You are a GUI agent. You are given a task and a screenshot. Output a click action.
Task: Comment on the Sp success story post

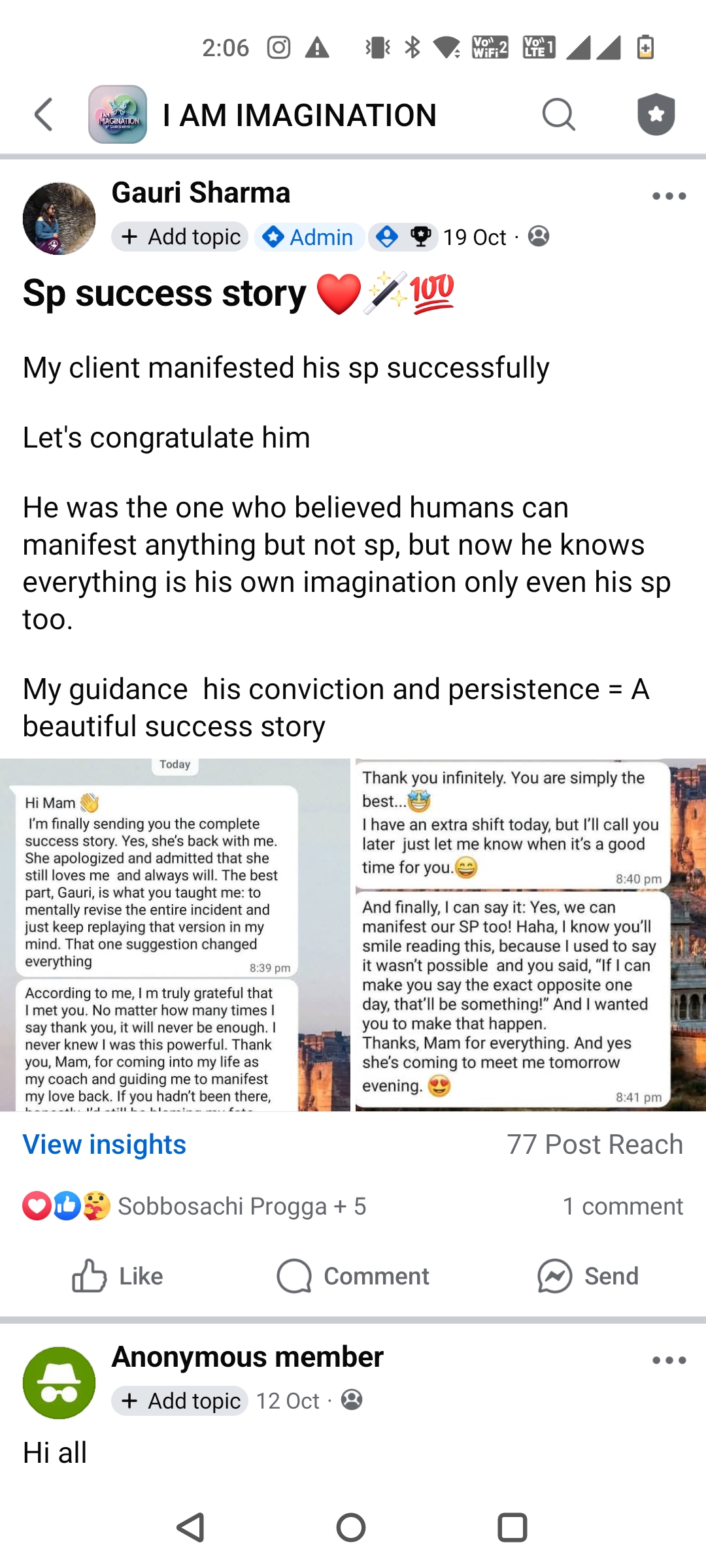click(x=353, y=1276)
